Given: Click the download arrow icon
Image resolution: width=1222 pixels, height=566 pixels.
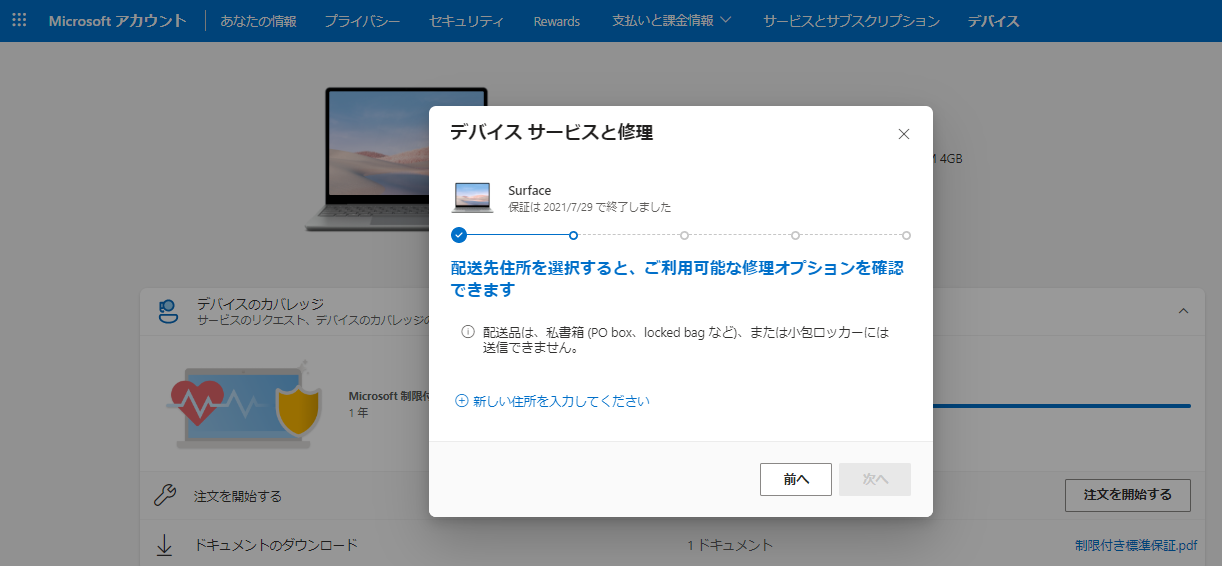Looking at the screenshot, I should 165,546.
